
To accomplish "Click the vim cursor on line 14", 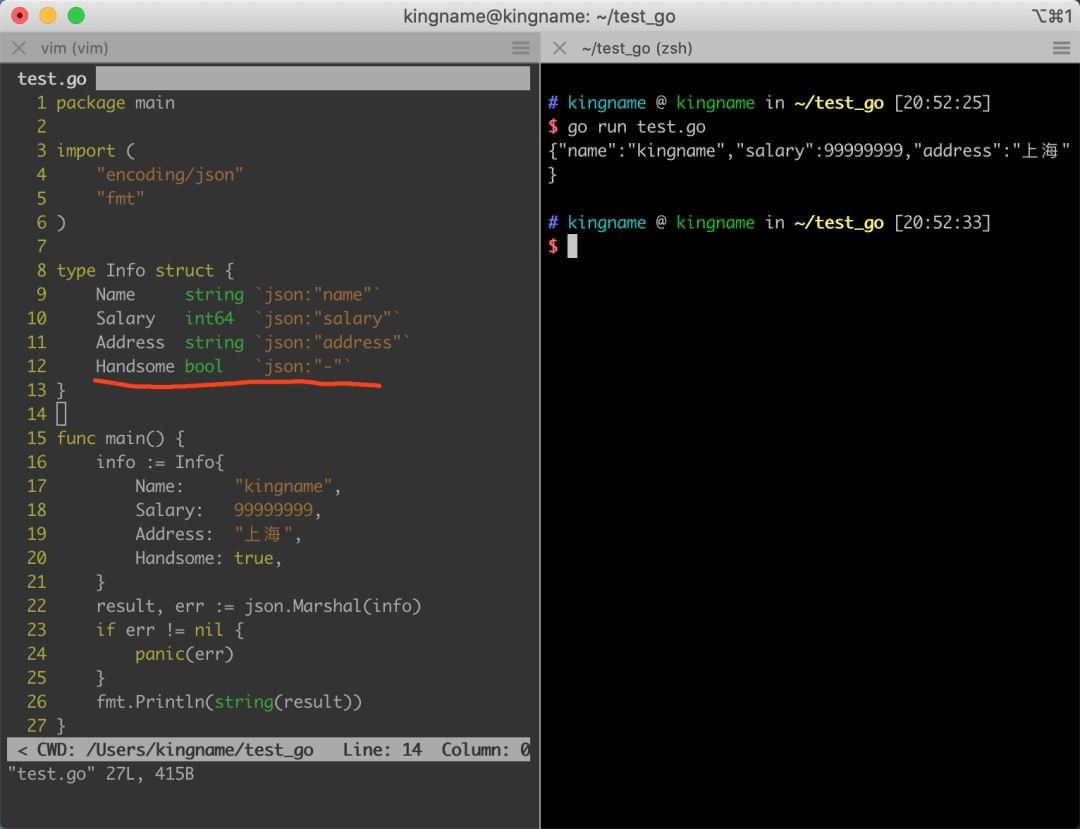I will click(x=61, y=414).
